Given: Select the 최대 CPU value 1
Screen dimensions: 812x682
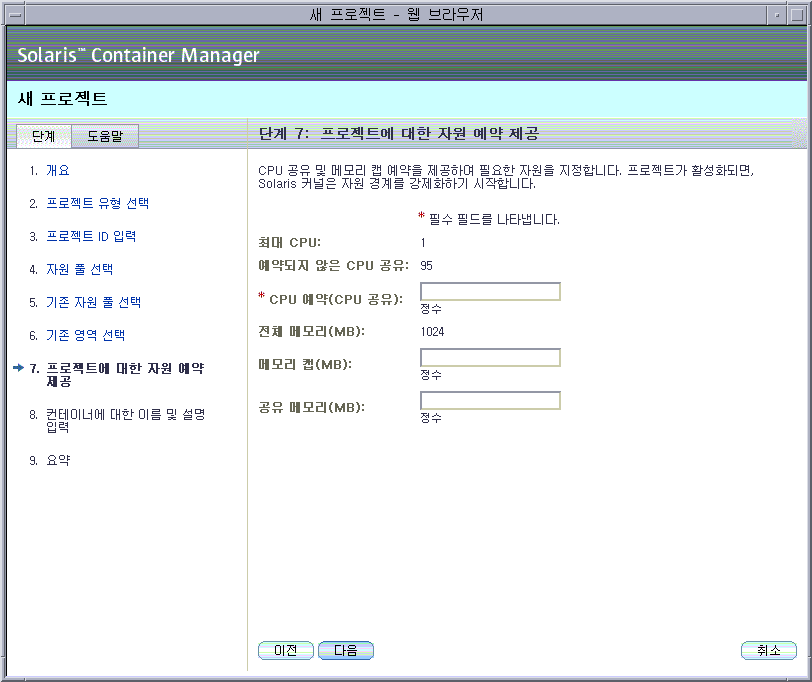Looking at the screenshot, I should click(x=423, y=243).
